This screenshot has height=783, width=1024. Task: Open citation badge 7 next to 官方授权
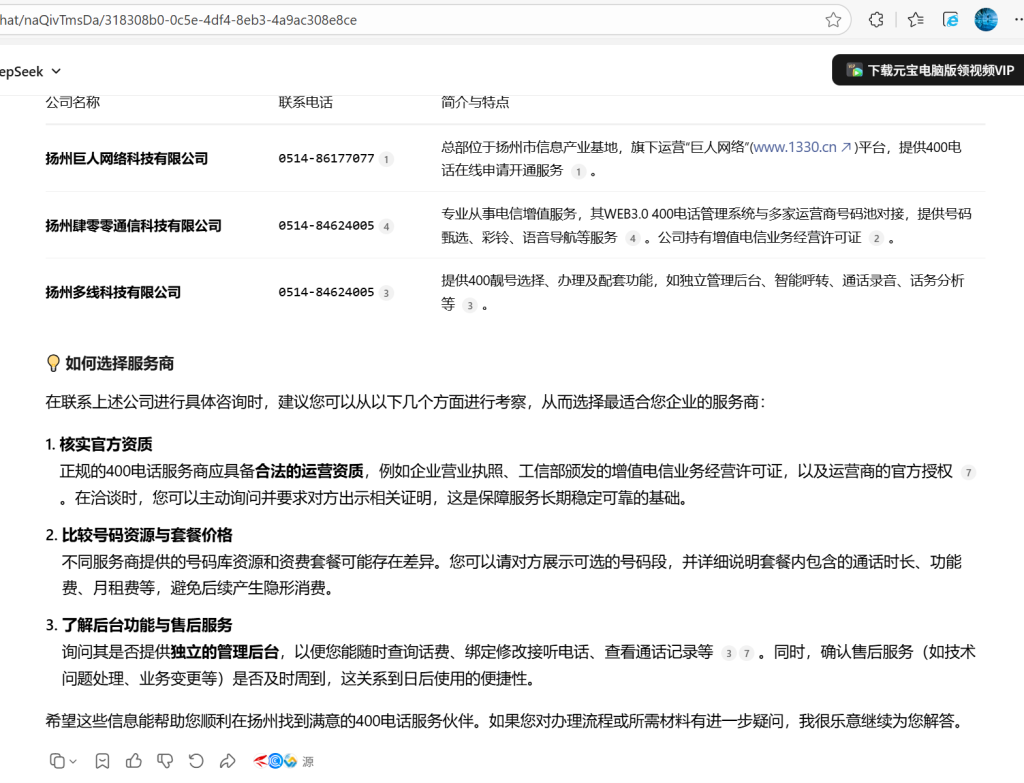(966, 472)
